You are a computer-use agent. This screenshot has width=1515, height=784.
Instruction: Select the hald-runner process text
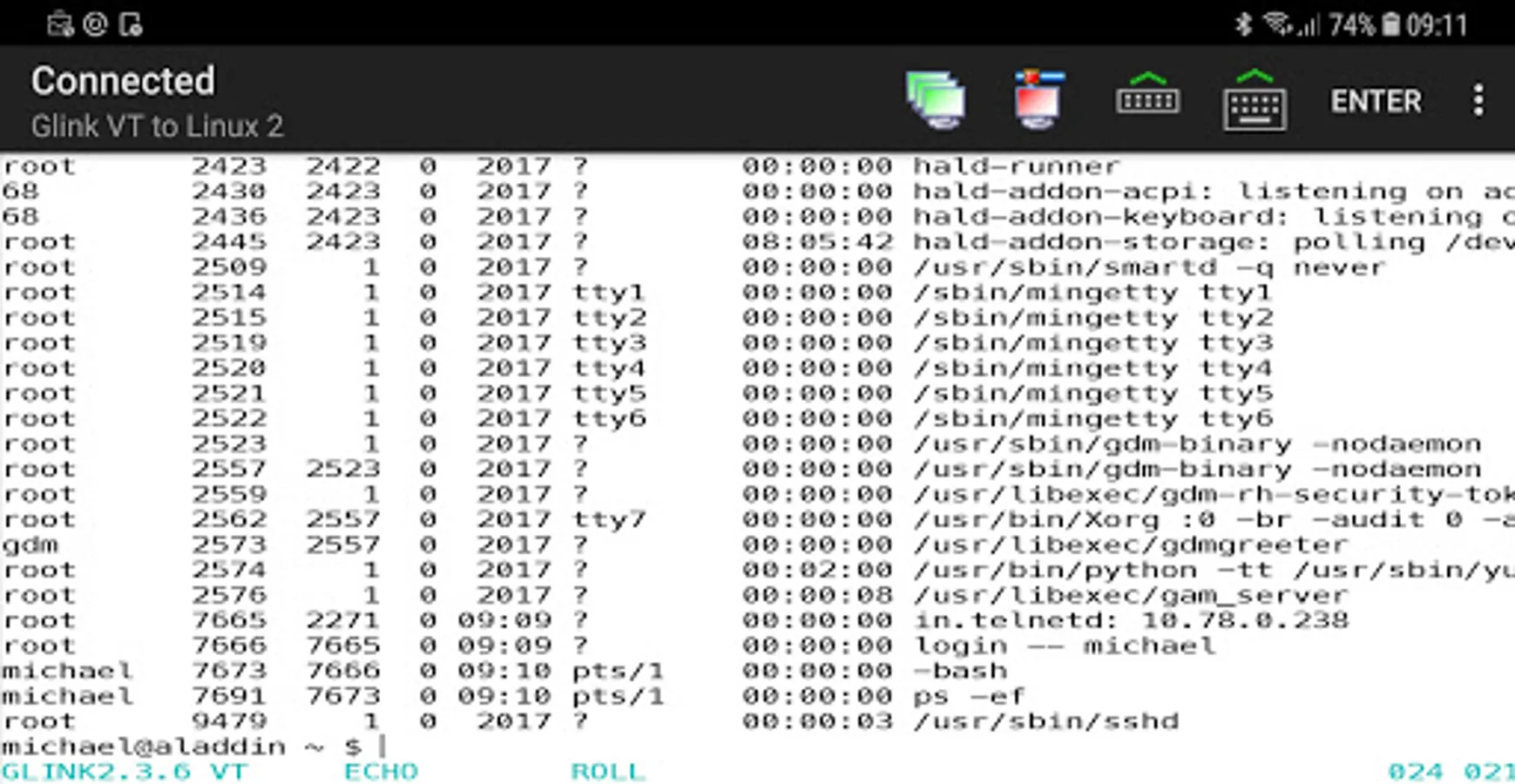(1017, 166)
